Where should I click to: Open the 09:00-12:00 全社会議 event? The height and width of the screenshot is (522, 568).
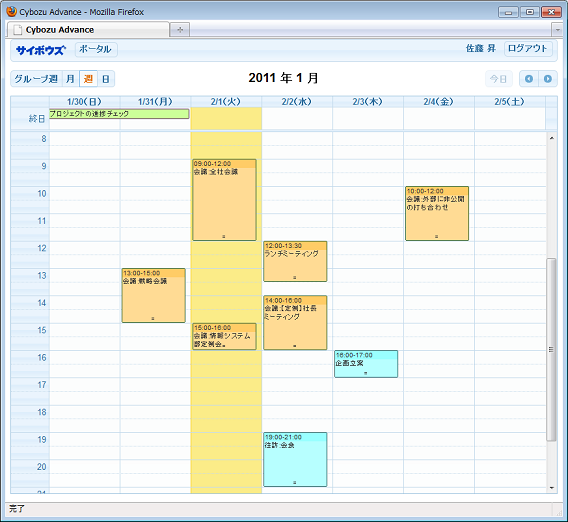[224, 200]
